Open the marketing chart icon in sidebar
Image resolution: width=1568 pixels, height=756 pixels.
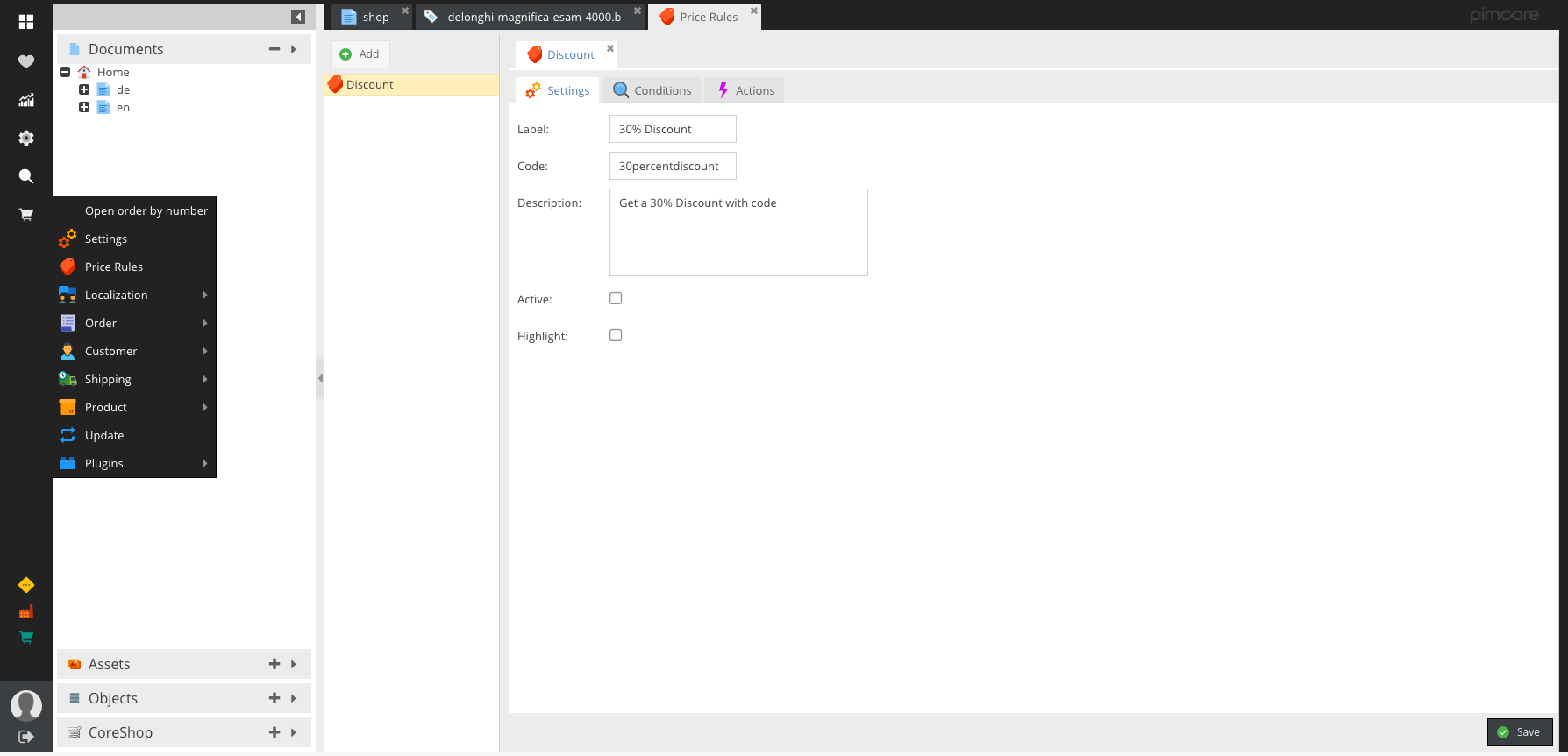pyautogui.click(x=26, y=100)
